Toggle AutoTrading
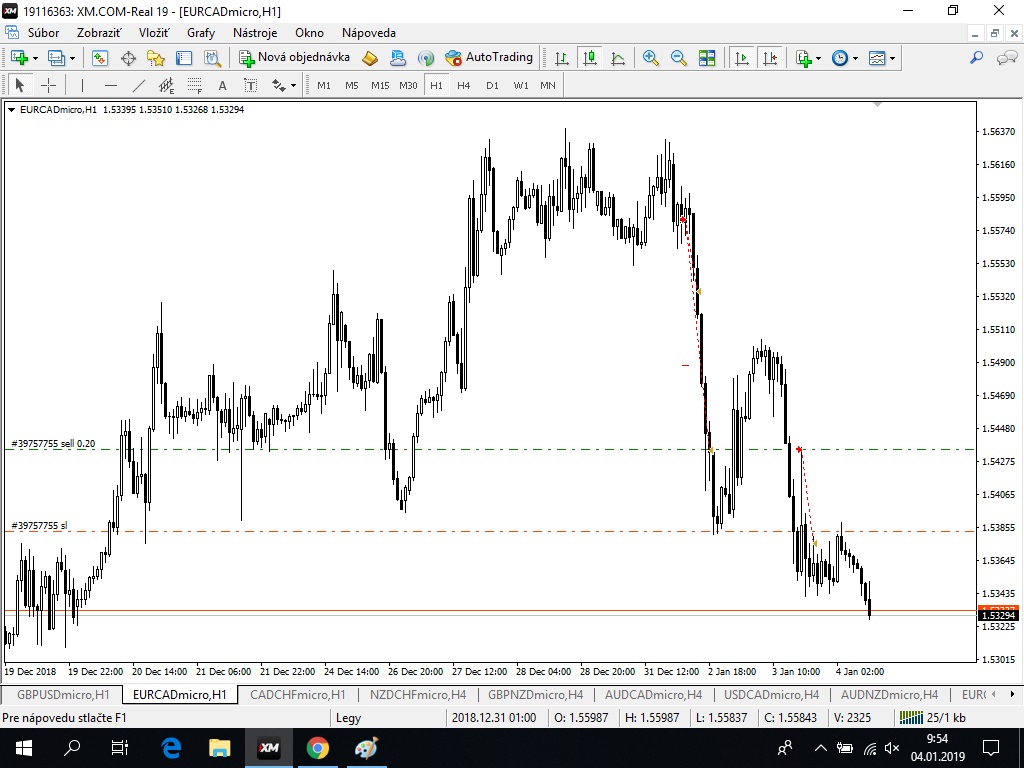 pyautogui.click(x=489, y=57)
